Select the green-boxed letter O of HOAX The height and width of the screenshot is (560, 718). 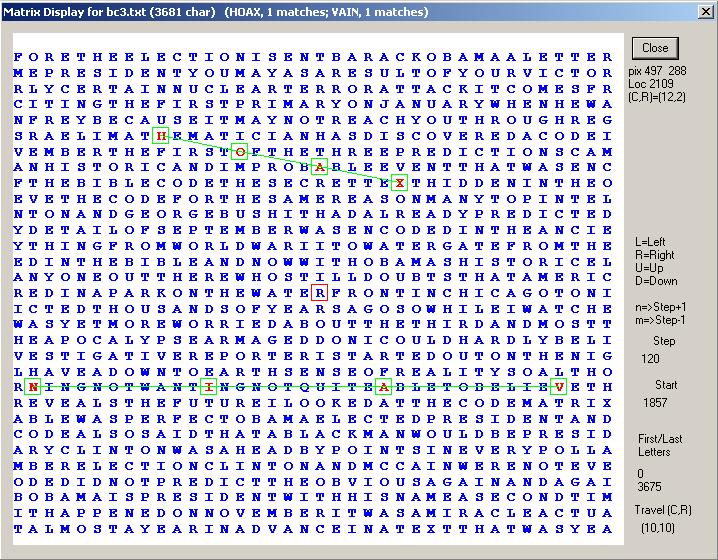point(239,151)
